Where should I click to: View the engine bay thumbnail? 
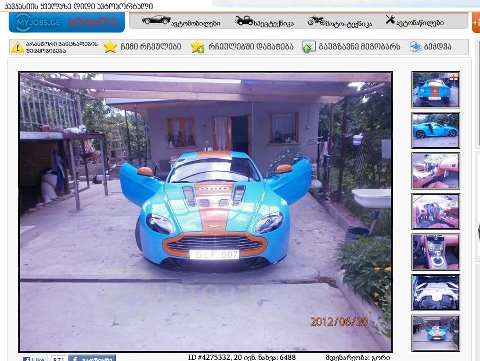click(435, 293)
